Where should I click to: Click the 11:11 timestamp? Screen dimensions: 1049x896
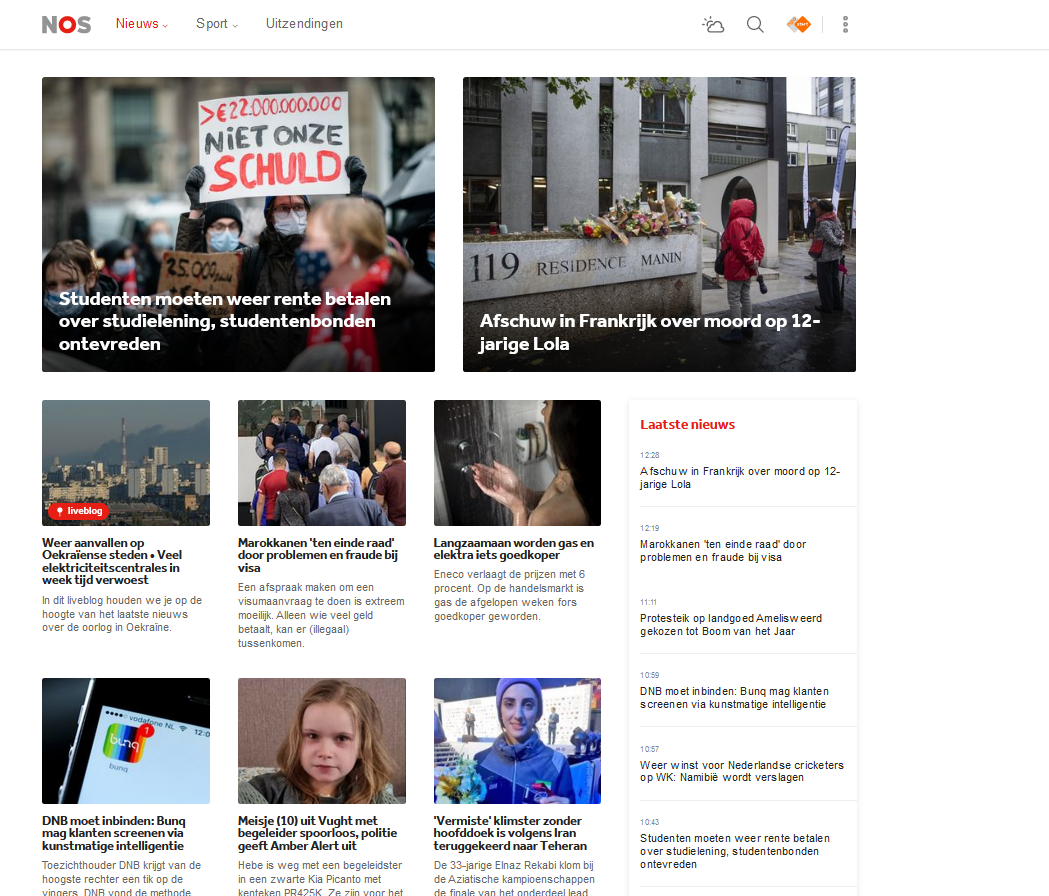point(648,602)
